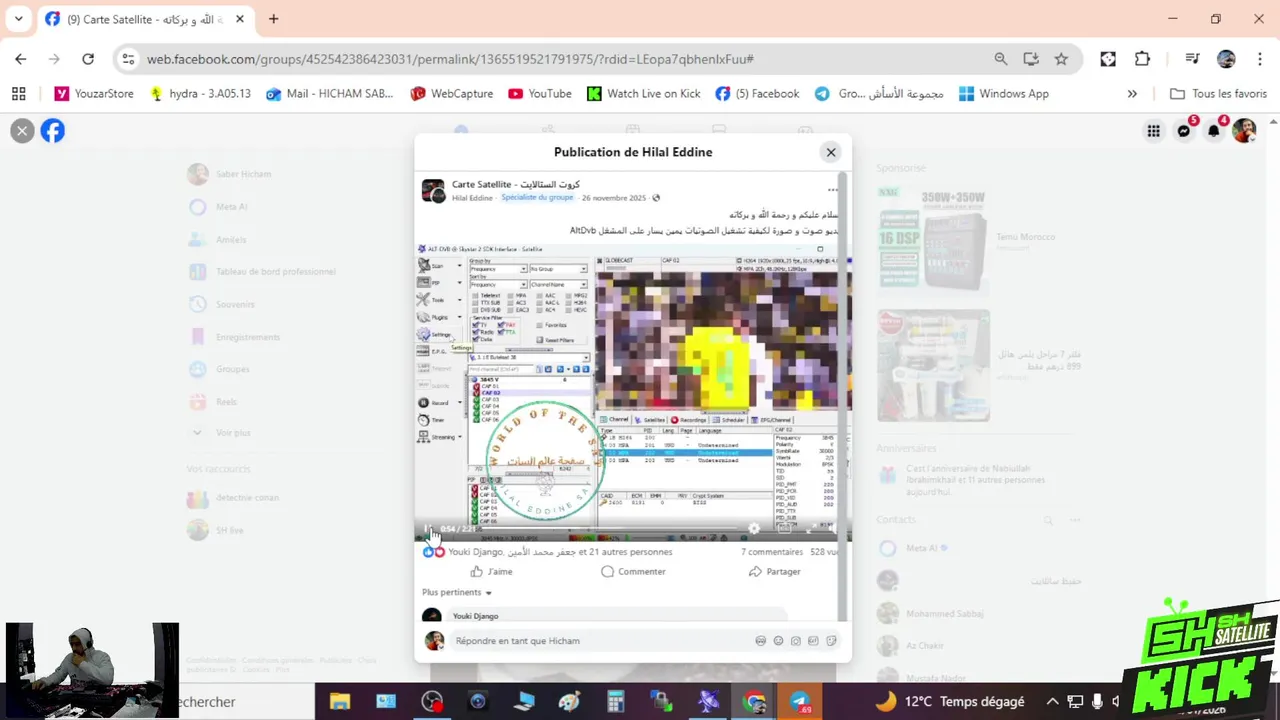Expand the Plus pertinents sort dropdown
This screenshot has height=720, width=1280.
457,592
